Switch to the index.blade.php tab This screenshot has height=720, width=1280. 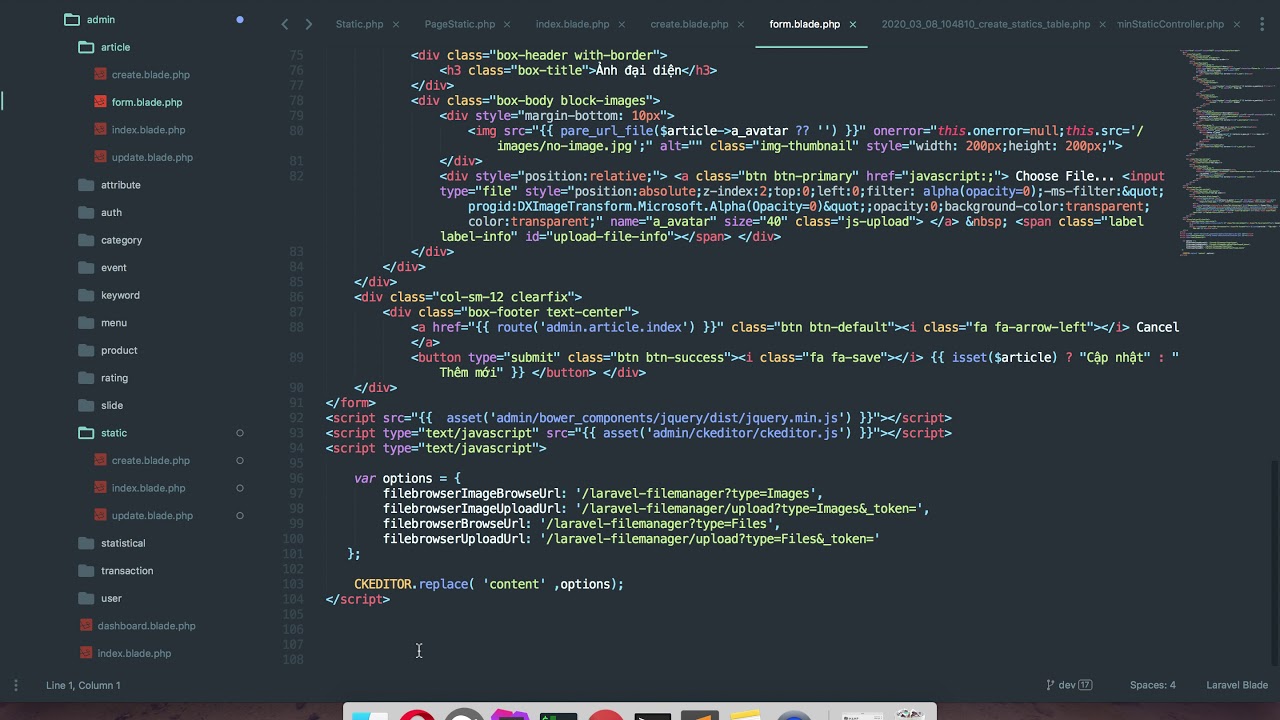click(573, 24)
